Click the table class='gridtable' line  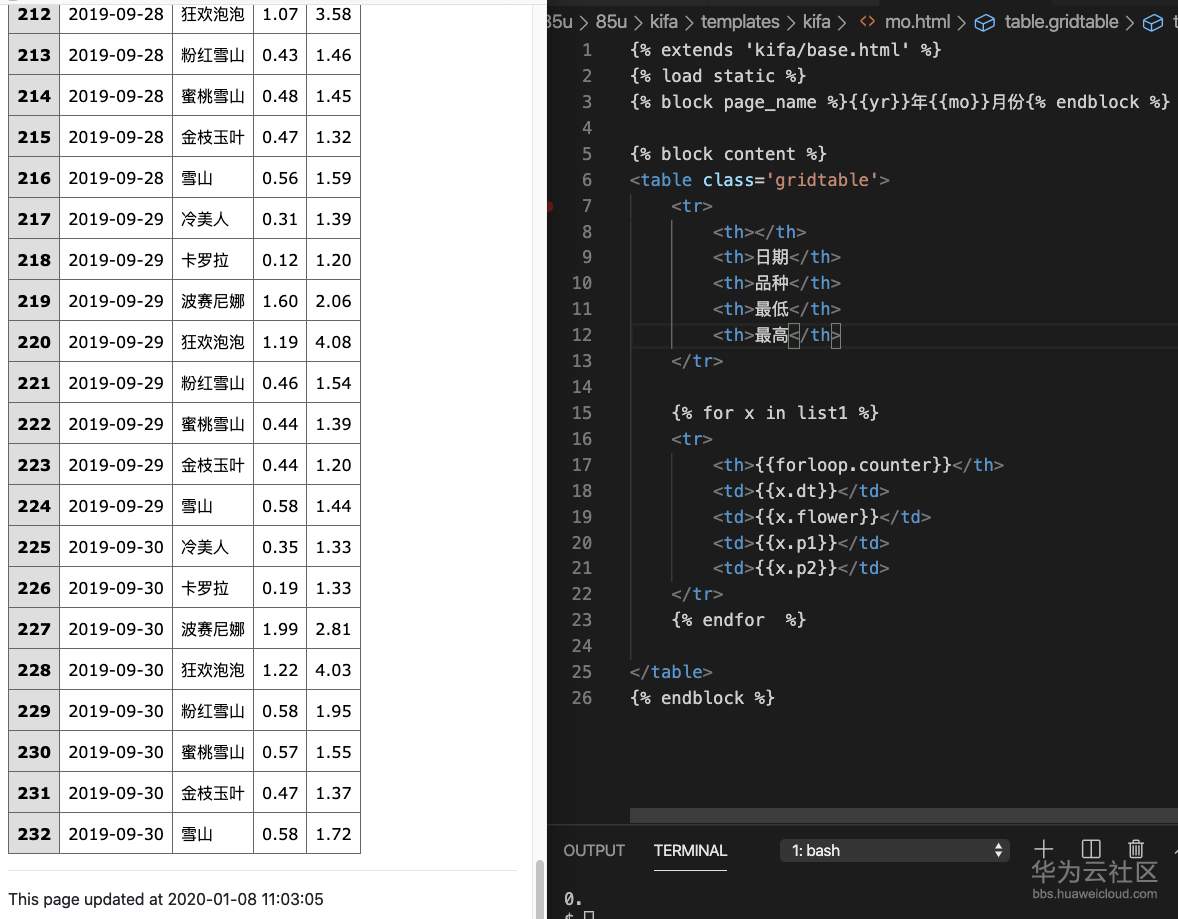point(760,180)
